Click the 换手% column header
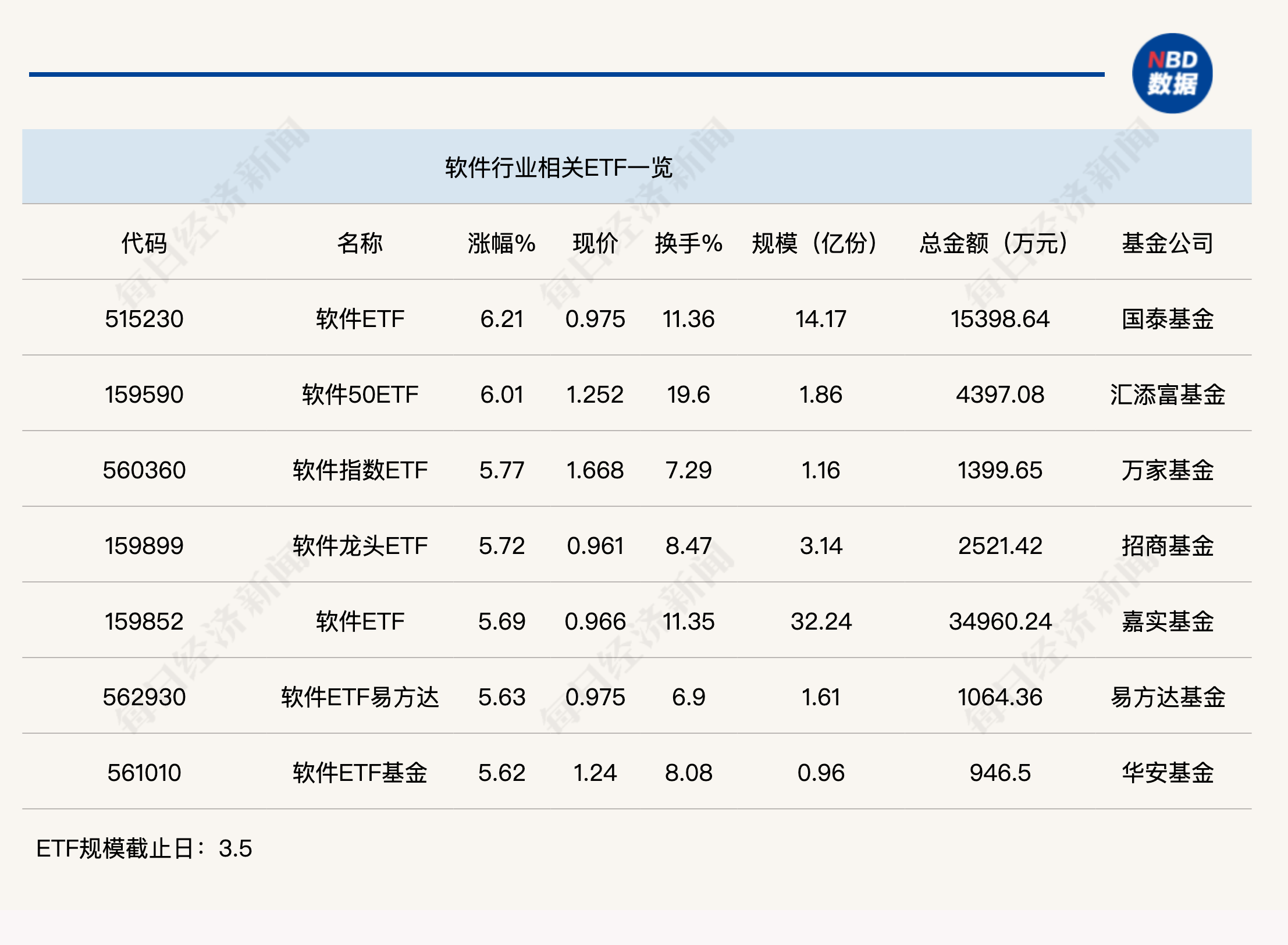The height and width of the screenshot is (945, 1288). pos(688,243)
